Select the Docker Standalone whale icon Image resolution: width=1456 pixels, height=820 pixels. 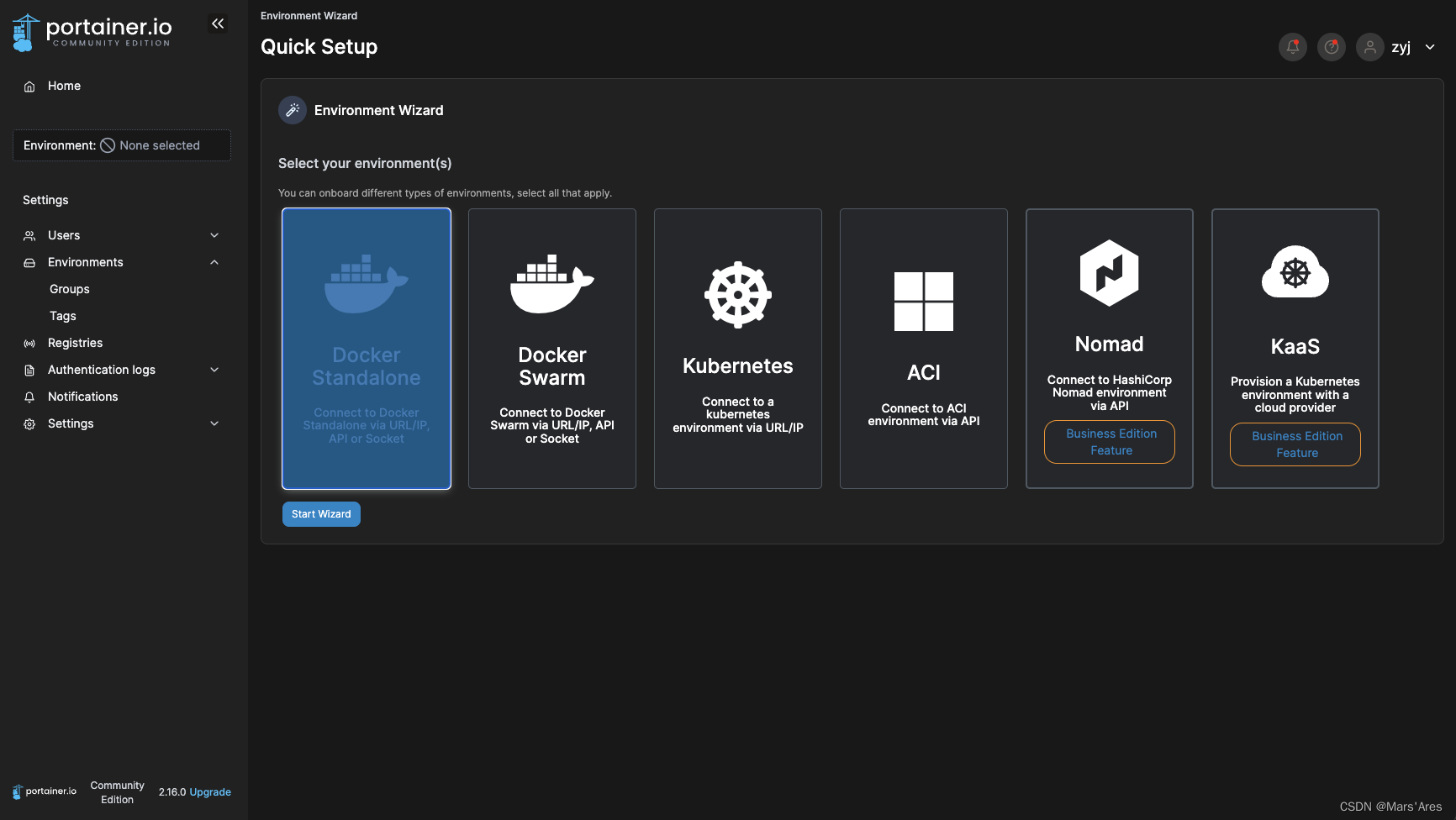[367, 284]
